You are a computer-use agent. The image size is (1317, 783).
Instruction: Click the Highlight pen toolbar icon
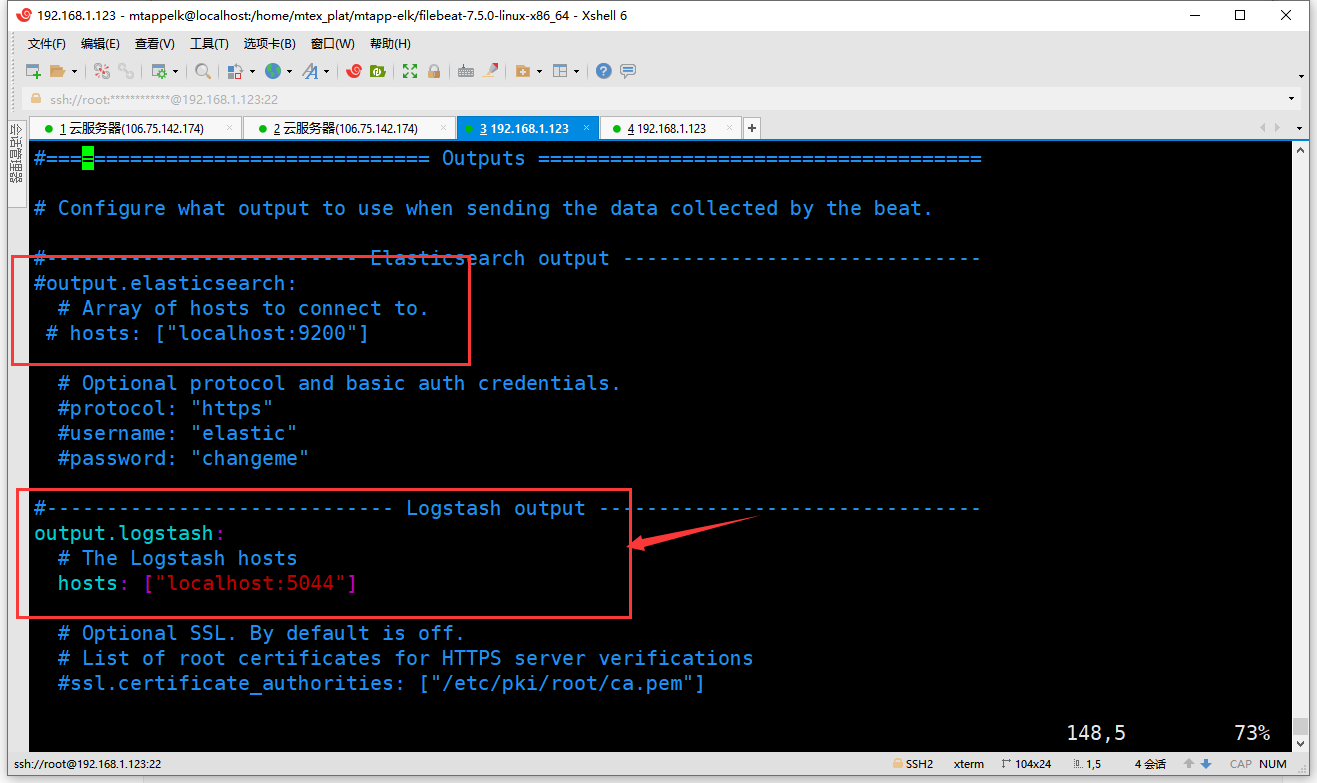(490, 71)
